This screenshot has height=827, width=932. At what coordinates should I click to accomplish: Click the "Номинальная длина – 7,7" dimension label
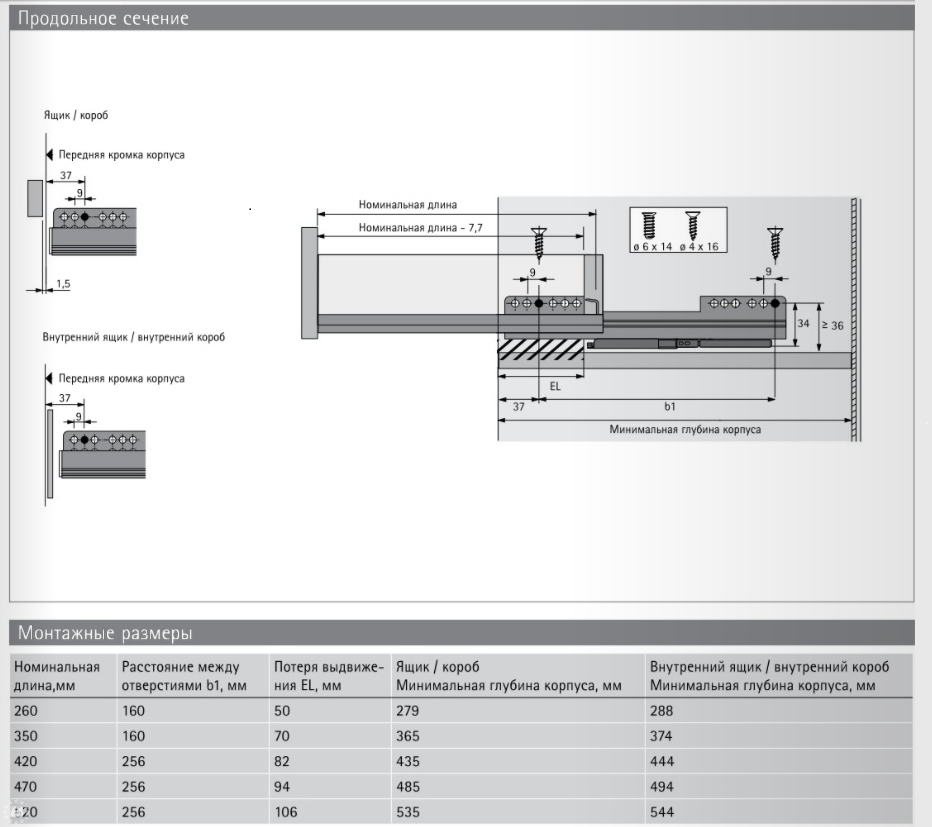click(x=420, y=228)
